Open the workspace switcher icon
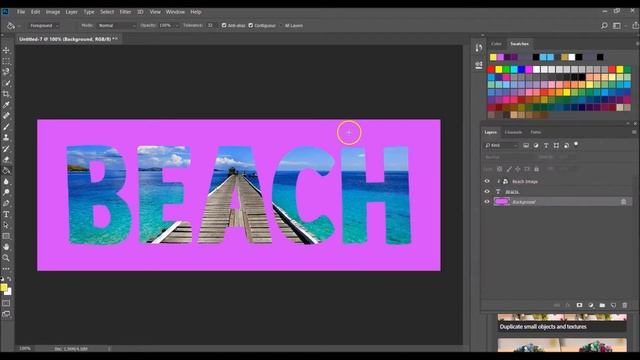Screen dimensions: 640x360 618,26
